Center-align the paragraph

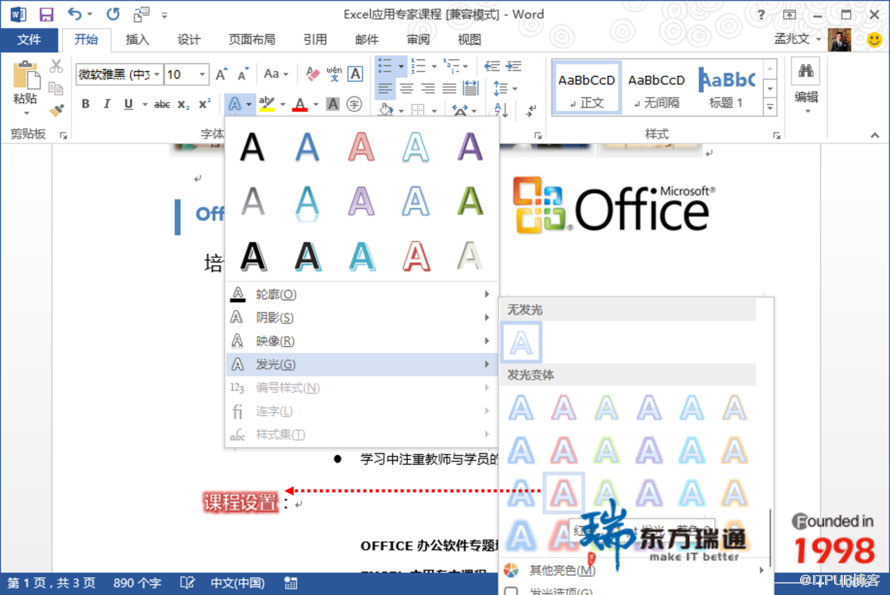pyautogui.click(x=406, y=89)
